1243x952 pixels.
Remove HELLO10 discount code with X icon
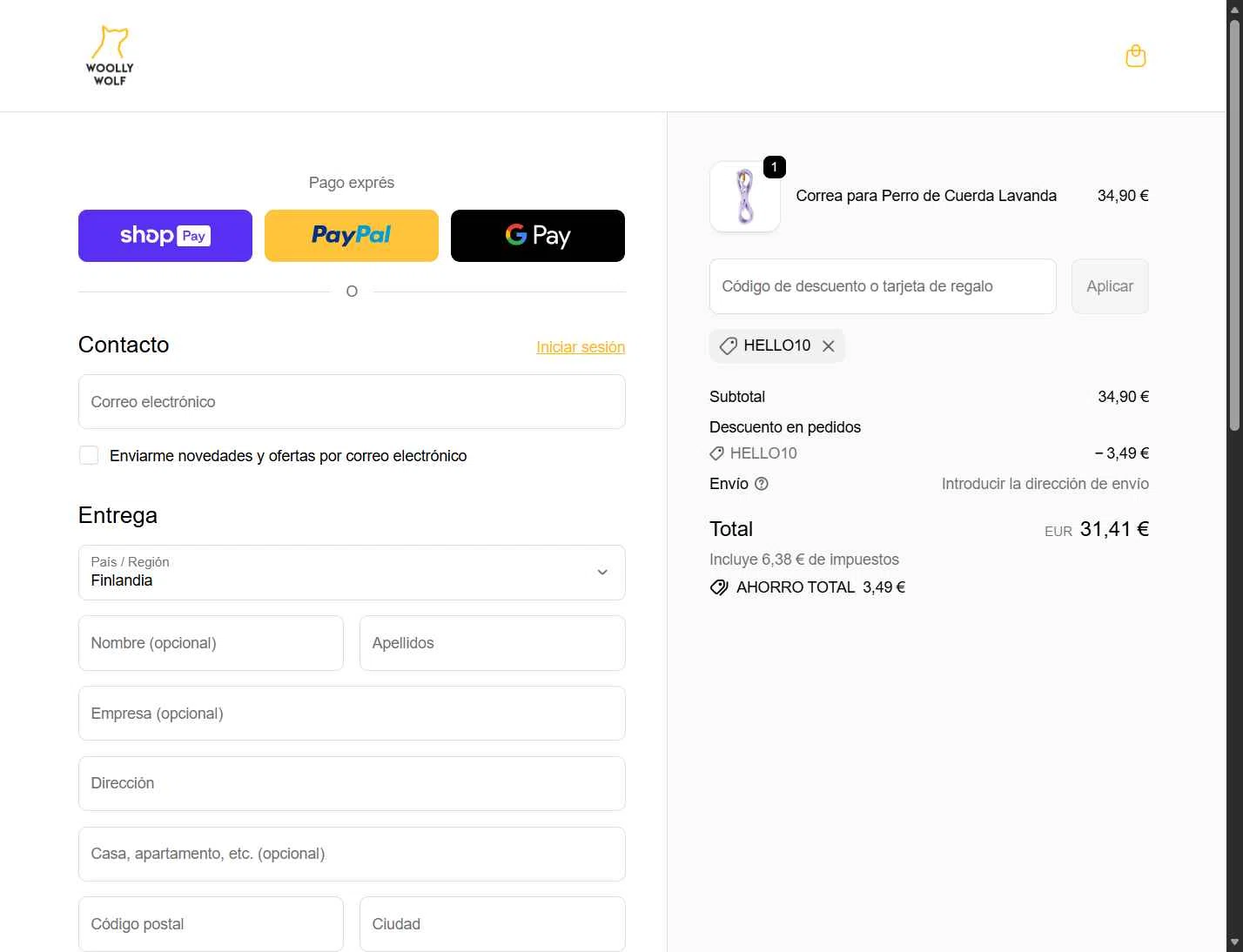point(829,346)
